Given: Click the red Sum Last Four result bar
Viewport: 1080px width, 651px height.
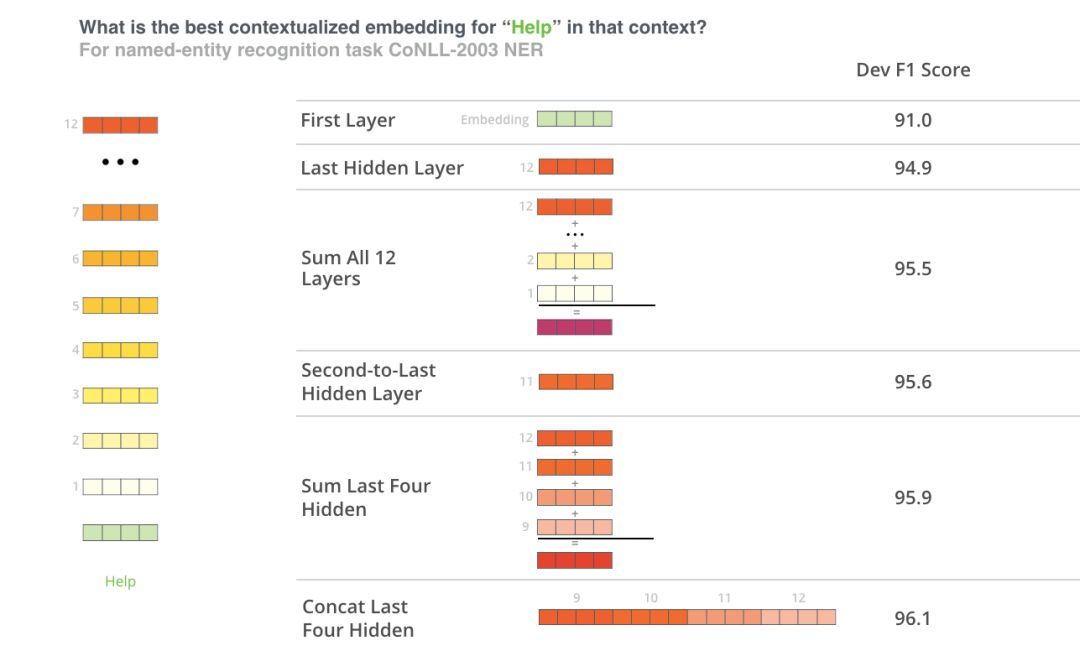Looking at the screenshot, I should point(574,560).
